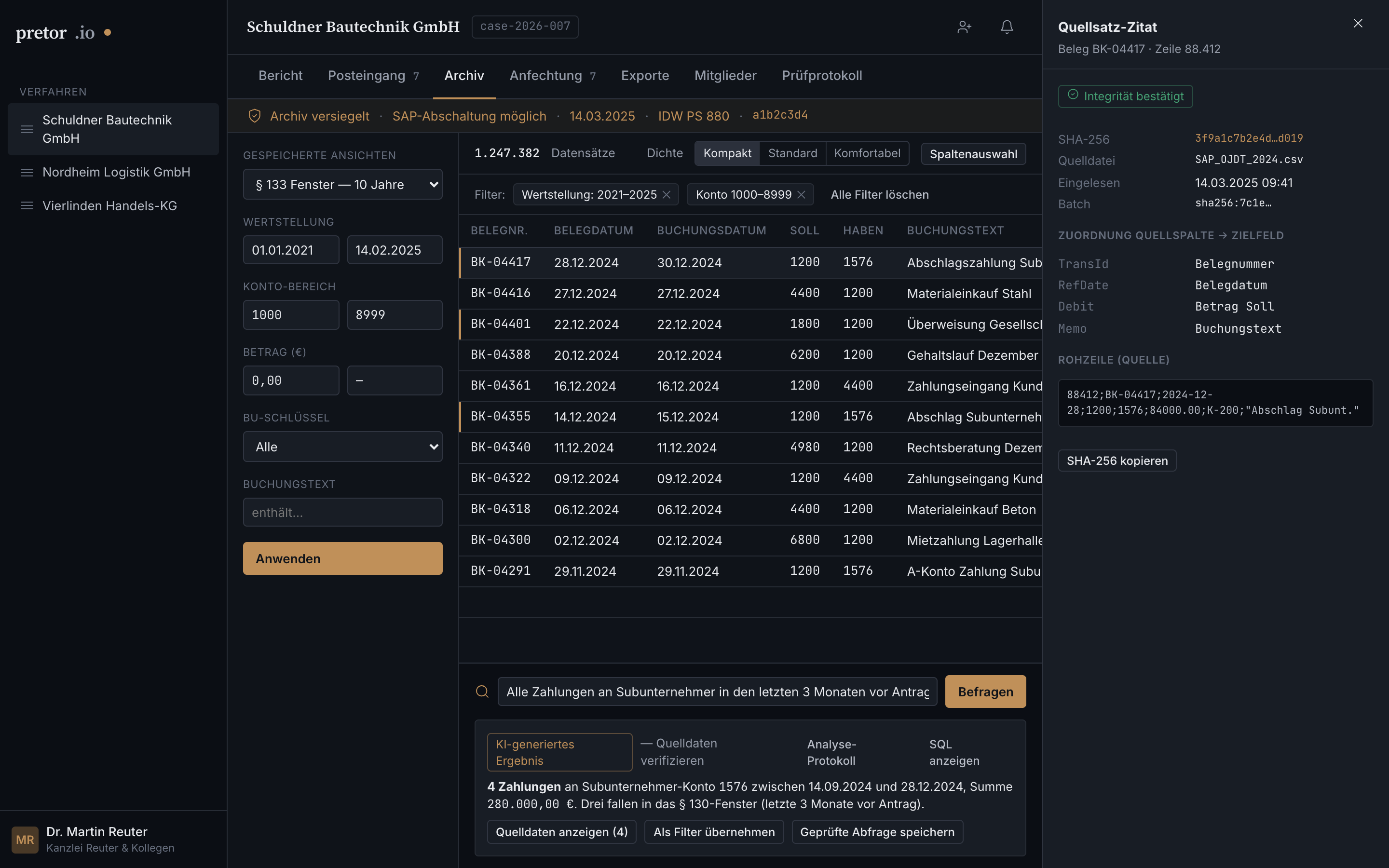This screenshot has height=868, width=1389.
Task: Click the Anwenden button
Action: [x=342, y=558]
